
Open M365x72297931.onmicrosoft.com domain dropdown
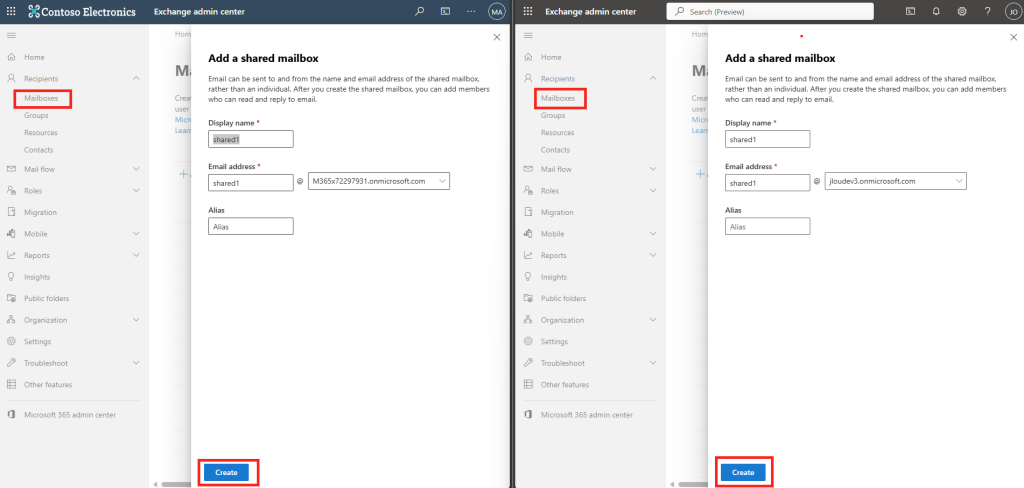pyautogui.click(x=379, y=181)
